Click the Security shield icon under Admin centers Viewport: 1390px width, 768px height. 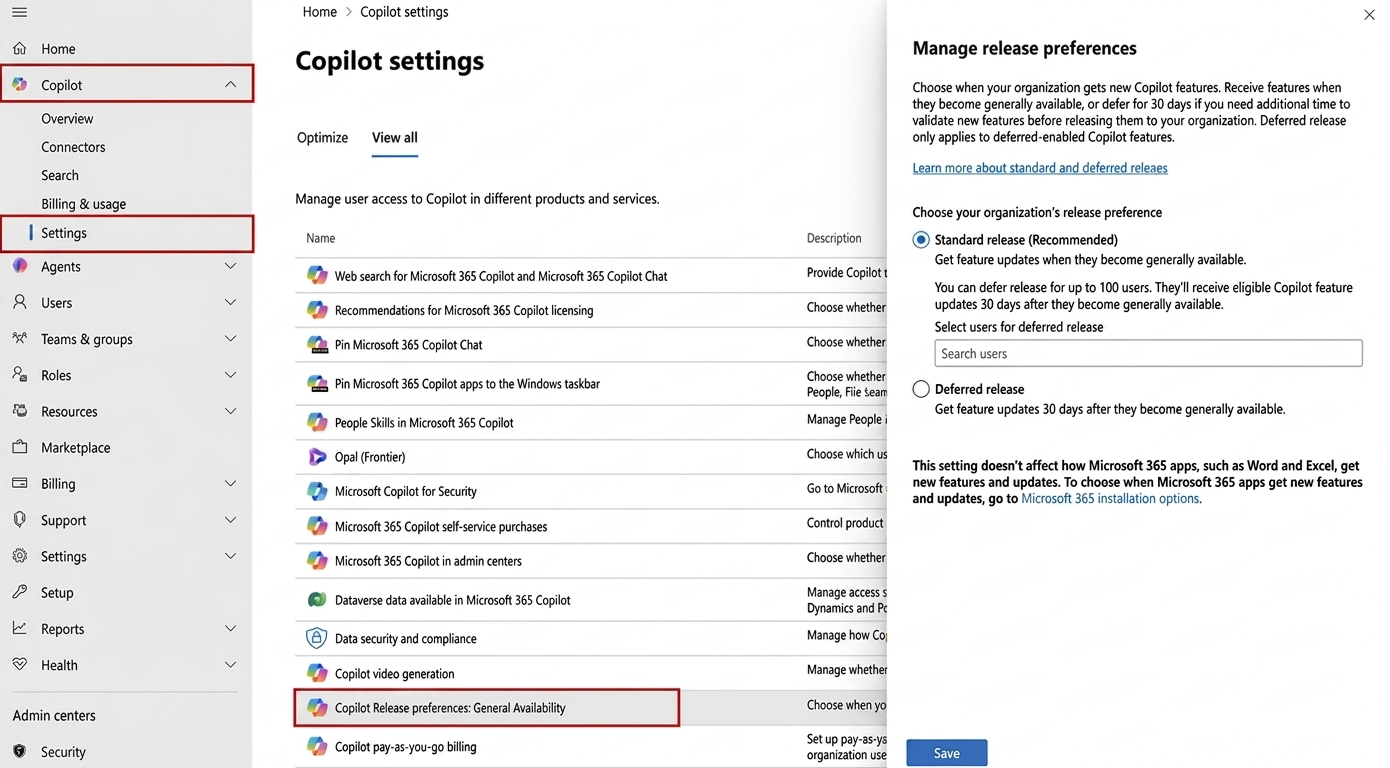click(x=20, y=751)
